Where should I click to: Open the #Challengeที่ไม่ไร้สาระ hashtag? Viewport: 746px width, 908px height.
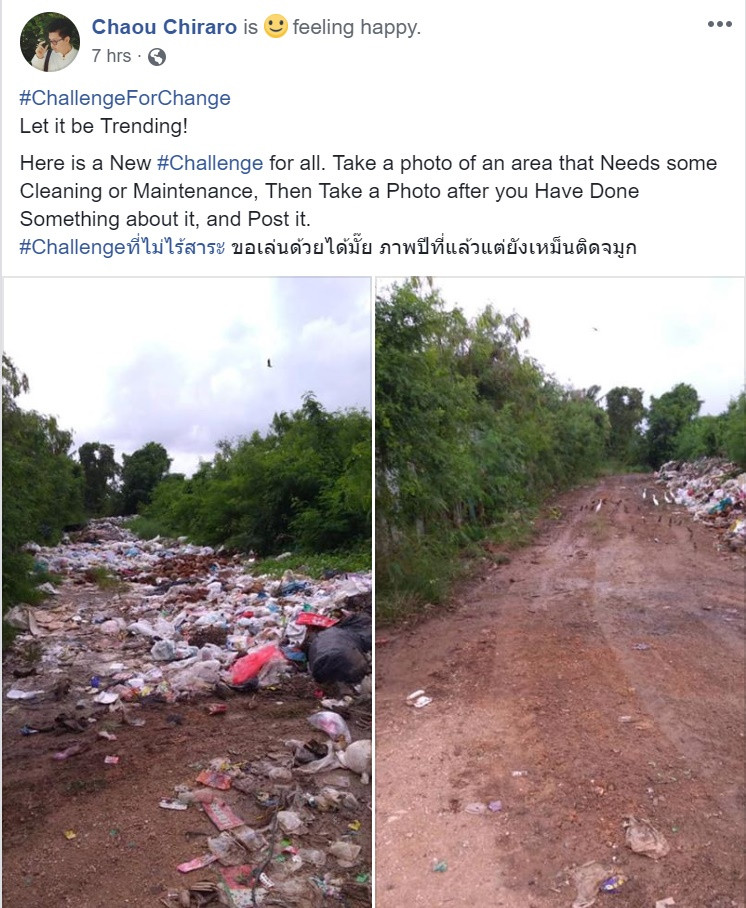122,247
